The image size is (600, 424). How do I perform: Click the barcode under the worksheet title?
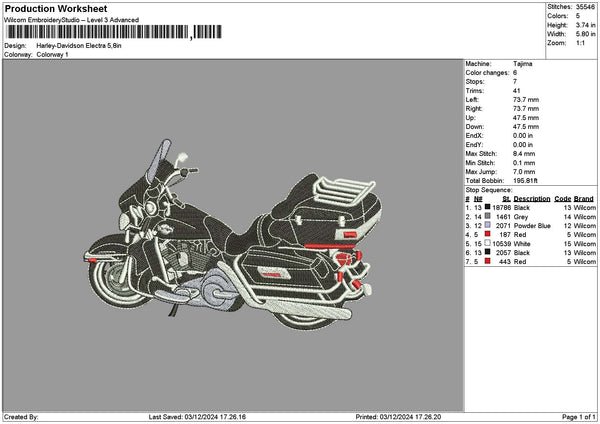tap(114, 32)
